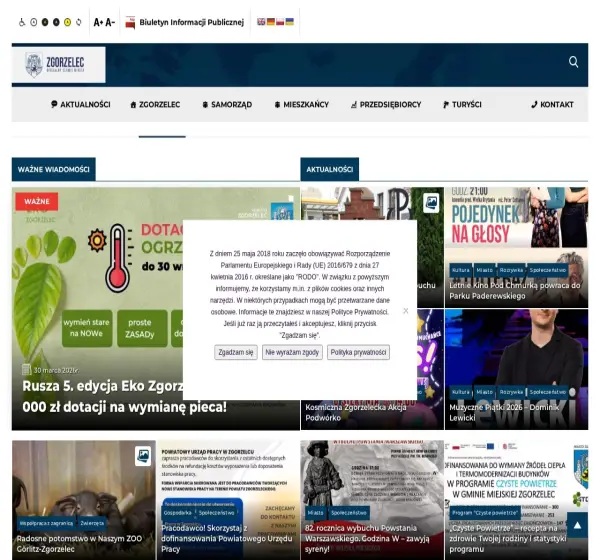Click Współpraca z zagranicą tag
Screen dimensions: 600x560
click(x=46, y=523)
